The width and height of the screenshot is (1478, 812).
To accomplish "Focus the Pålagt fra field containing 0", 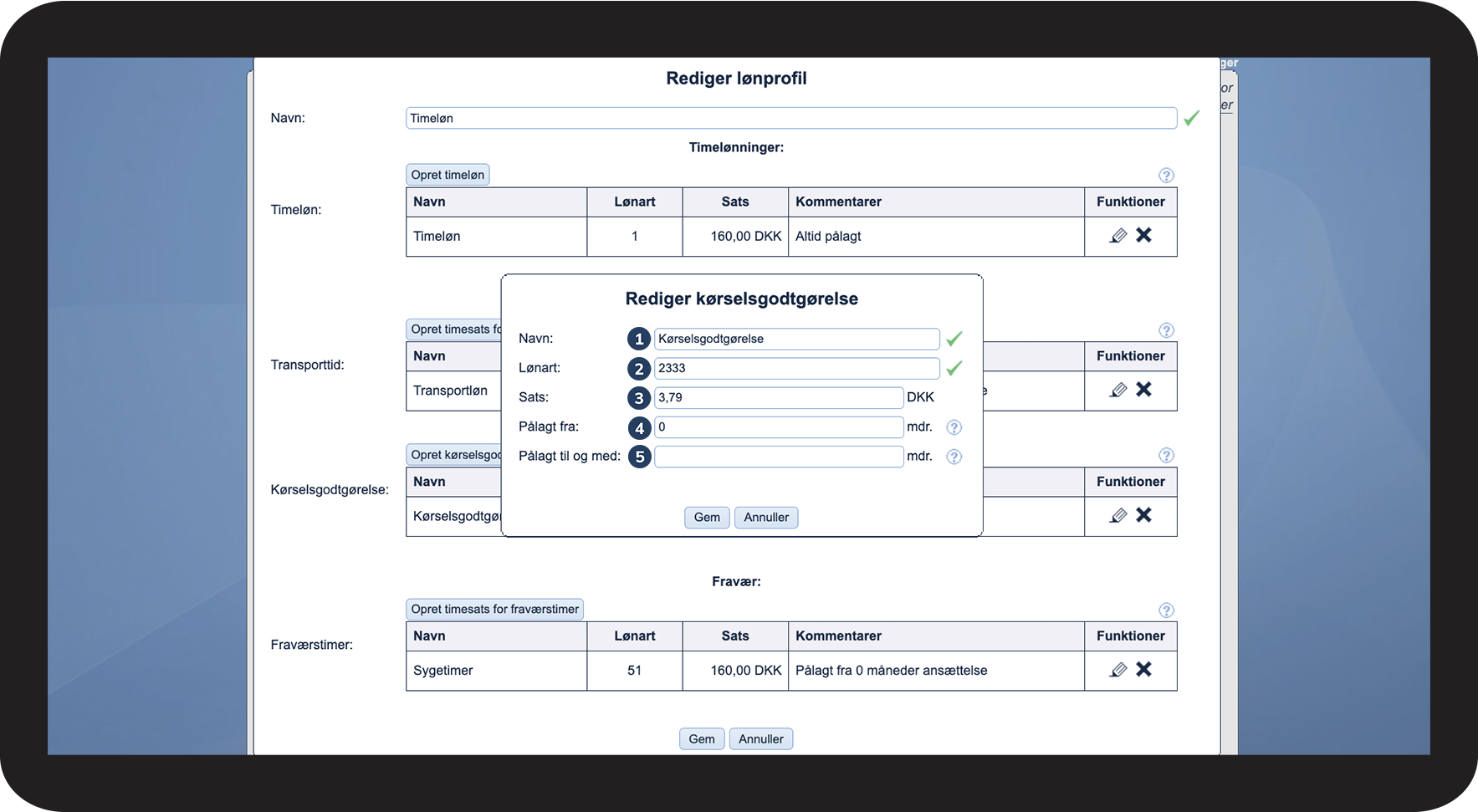I will click(779, 426).
